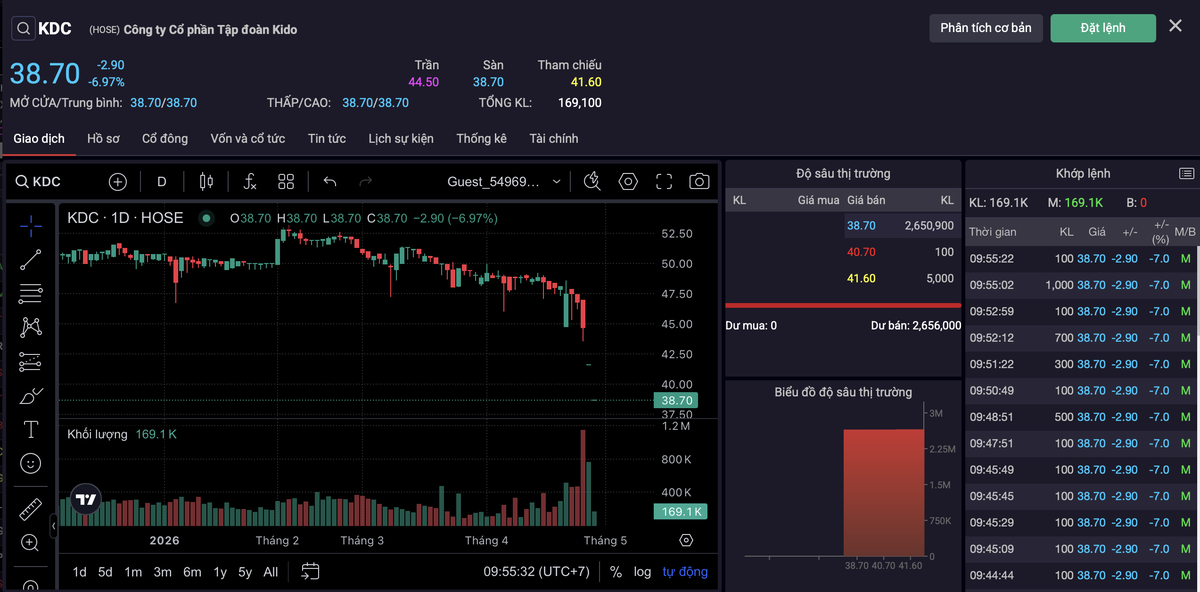This screenshot has width=1200, height=592.
Task: Open the Cổ đông tab
Action: (164, 138)
